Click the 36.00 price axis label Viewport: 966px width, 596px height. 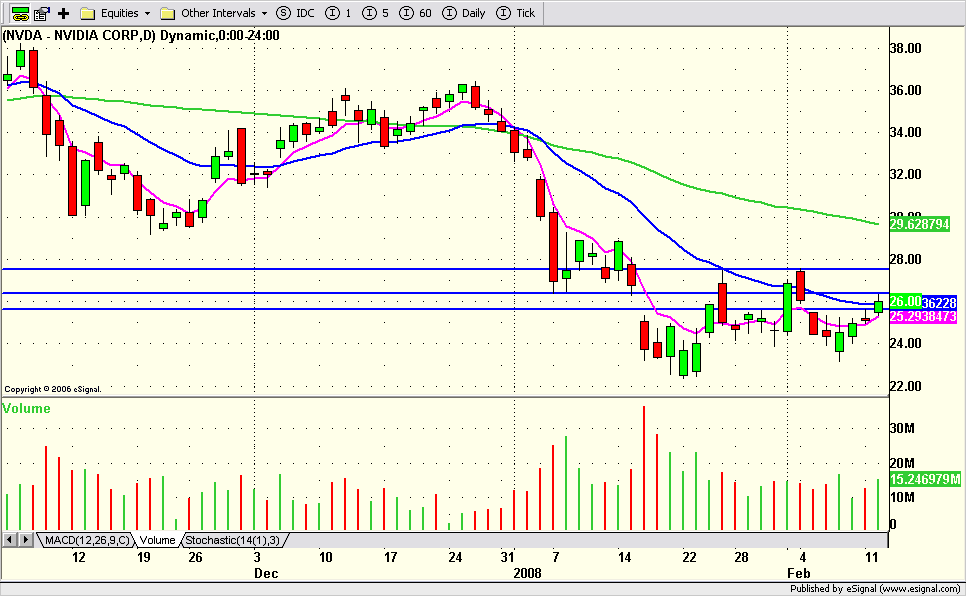[x=906, y=90]
